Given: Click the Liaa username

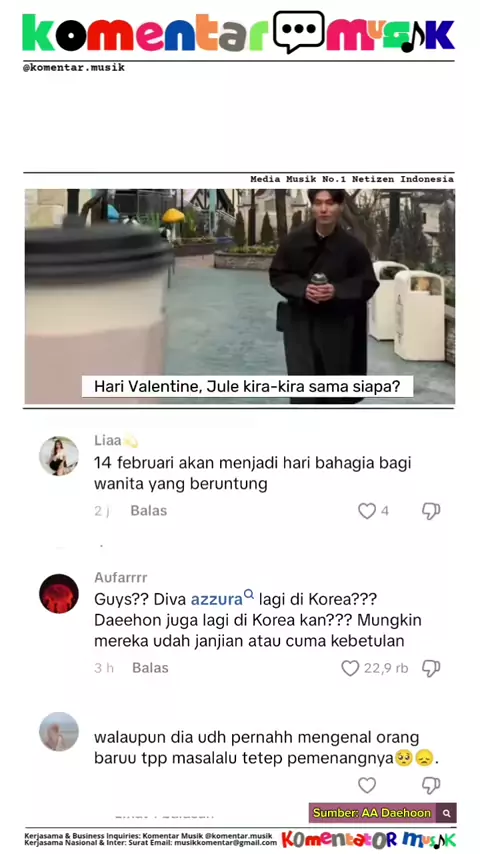Looking at the screenshot, I should tap(107, 441).
